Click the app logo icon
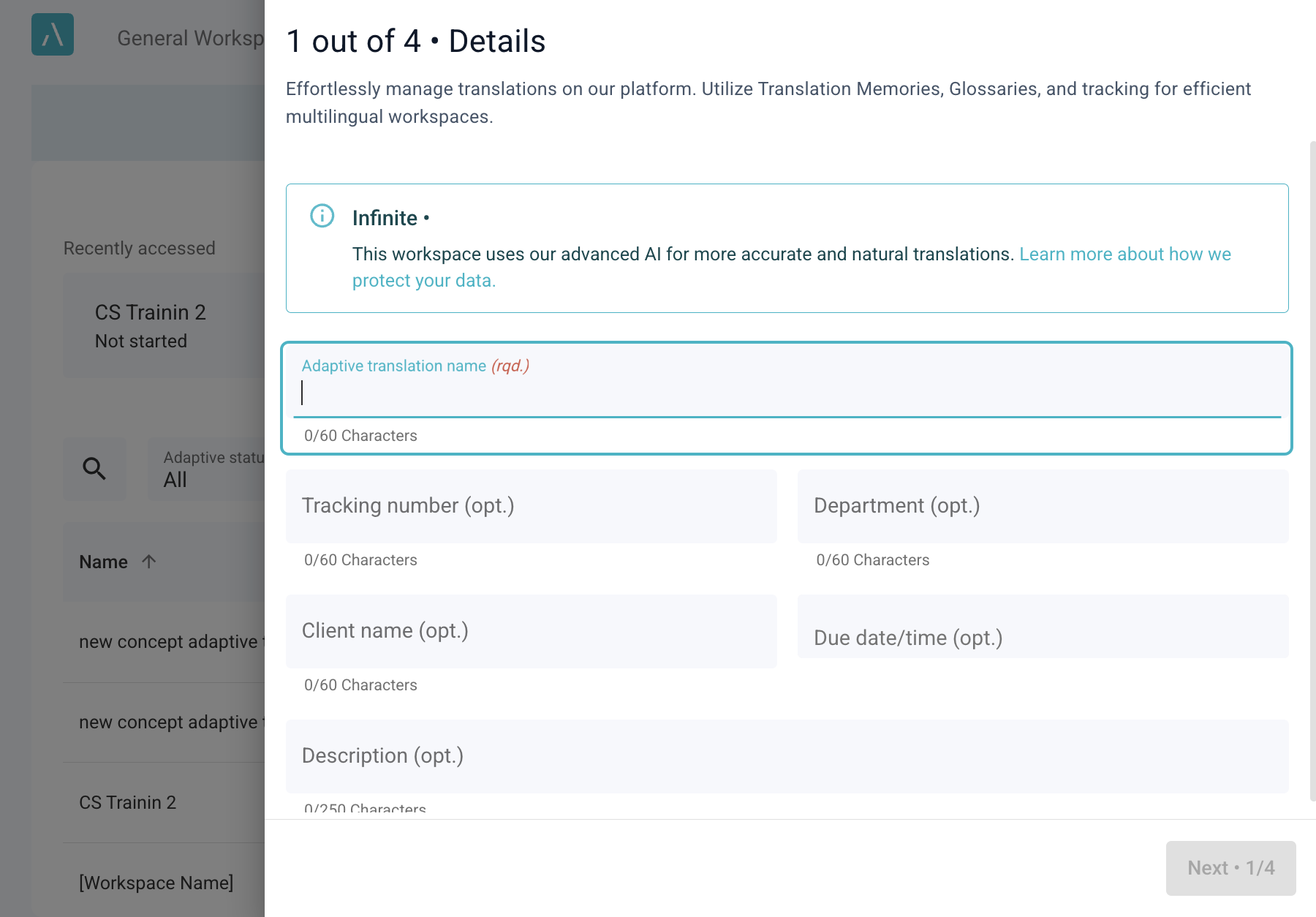The height and width of the screenshot is (917, 1316). click(53, 34)
